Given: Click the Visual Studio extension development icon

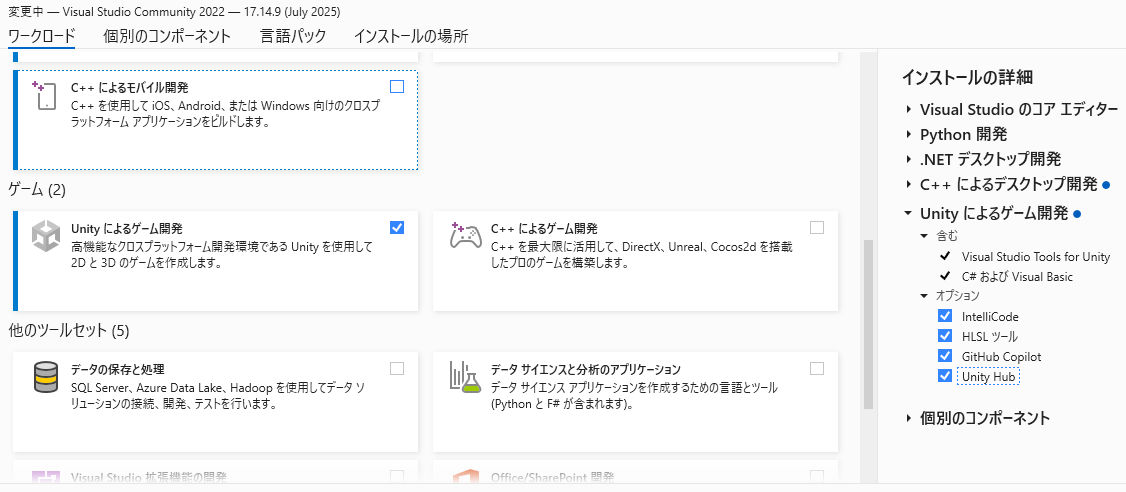Looking at the screenshot, I should pyautogui.click(x=46, y=478).
